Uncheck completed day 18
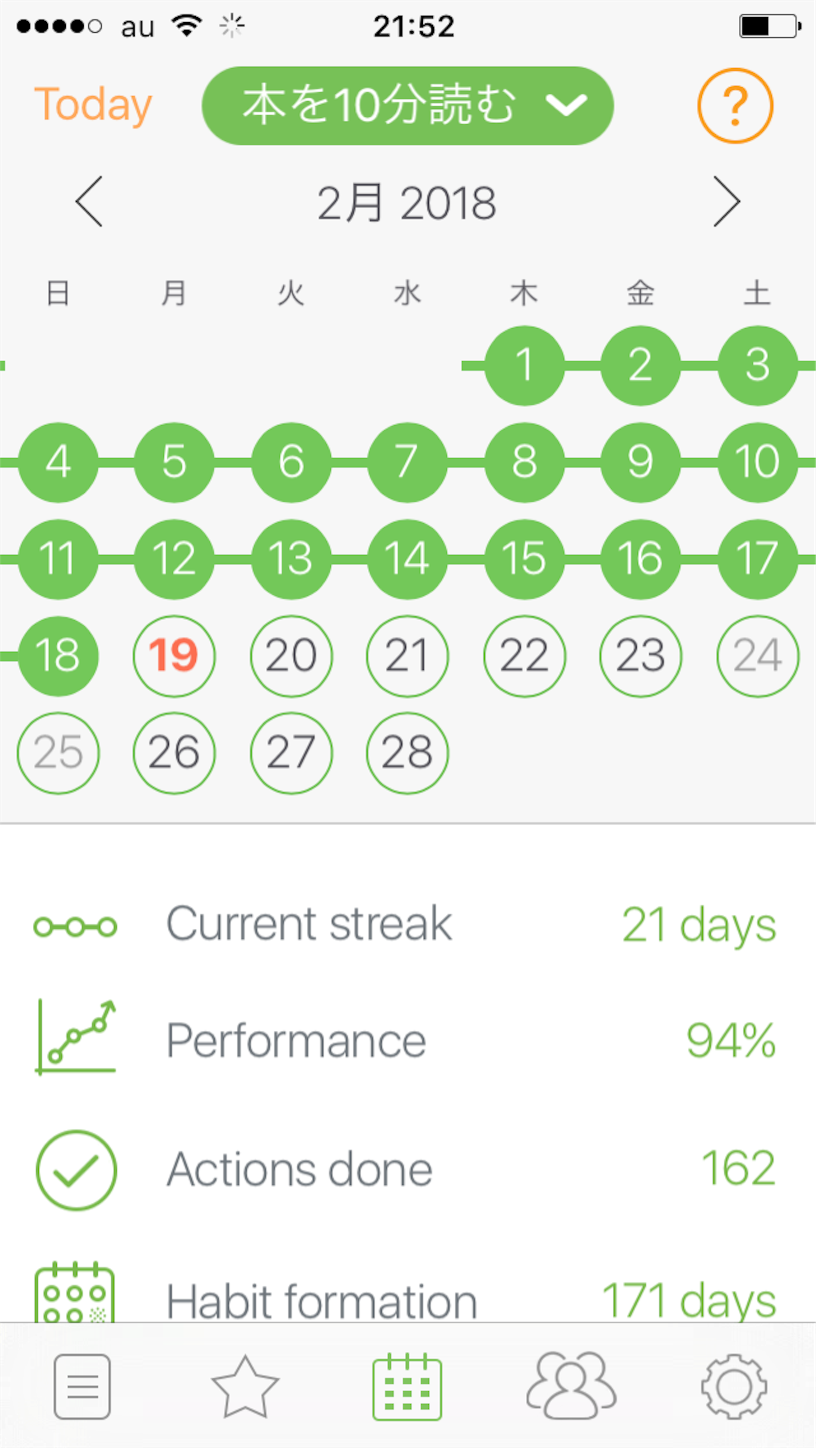 click(58, 656)
